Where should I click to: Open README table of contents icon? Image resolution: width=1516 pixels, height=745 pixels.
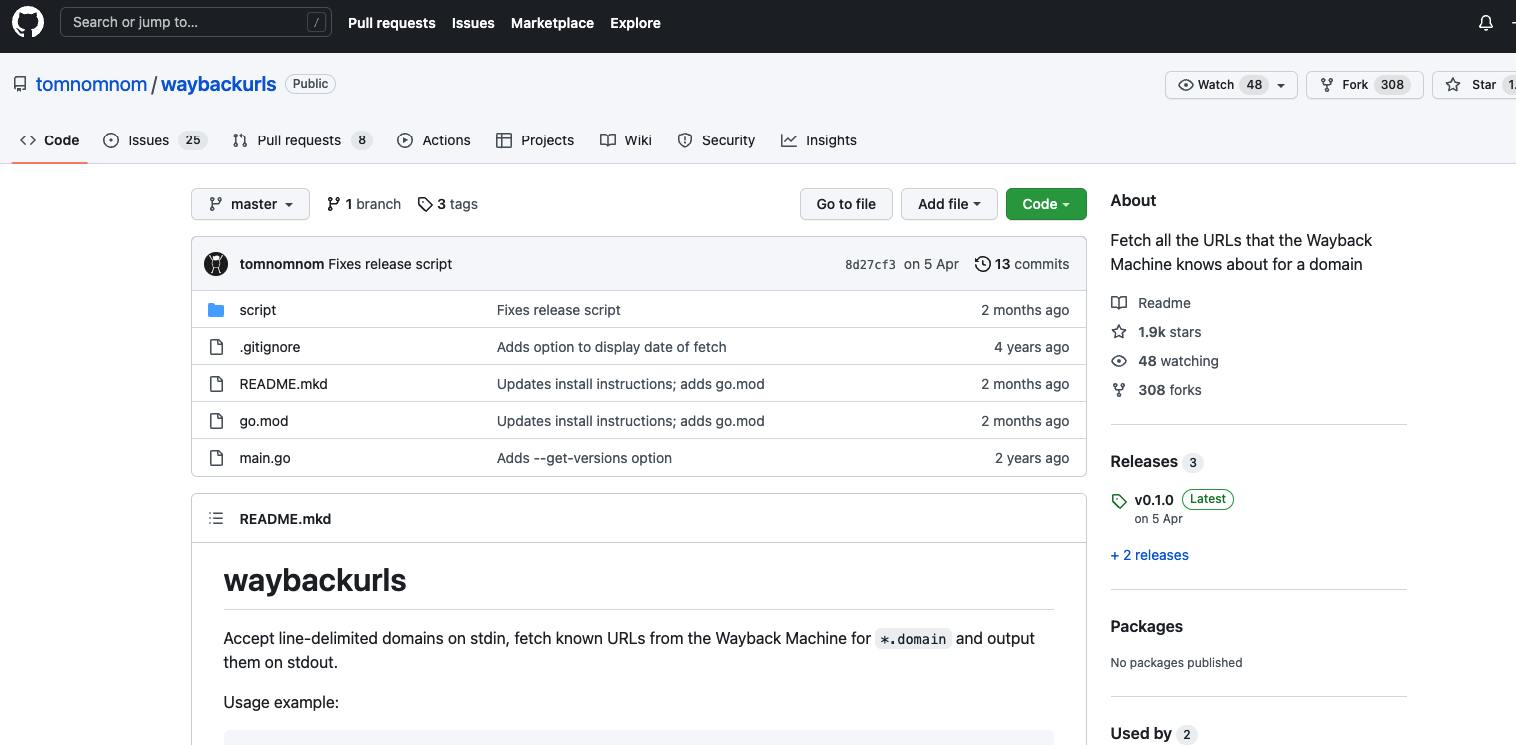click(x=216, y=519)
